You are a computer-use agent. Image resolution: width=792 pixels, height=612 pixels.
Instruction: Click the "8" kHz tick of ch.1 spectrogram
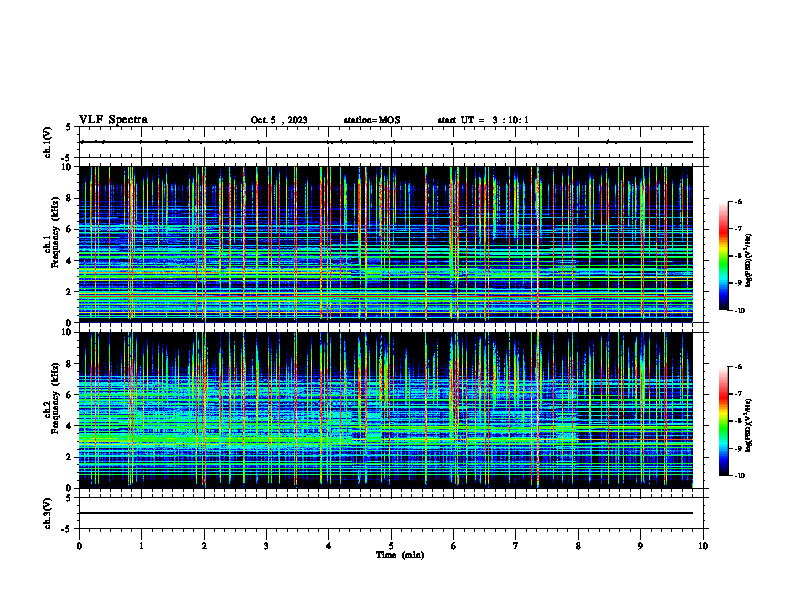(70, 198)
